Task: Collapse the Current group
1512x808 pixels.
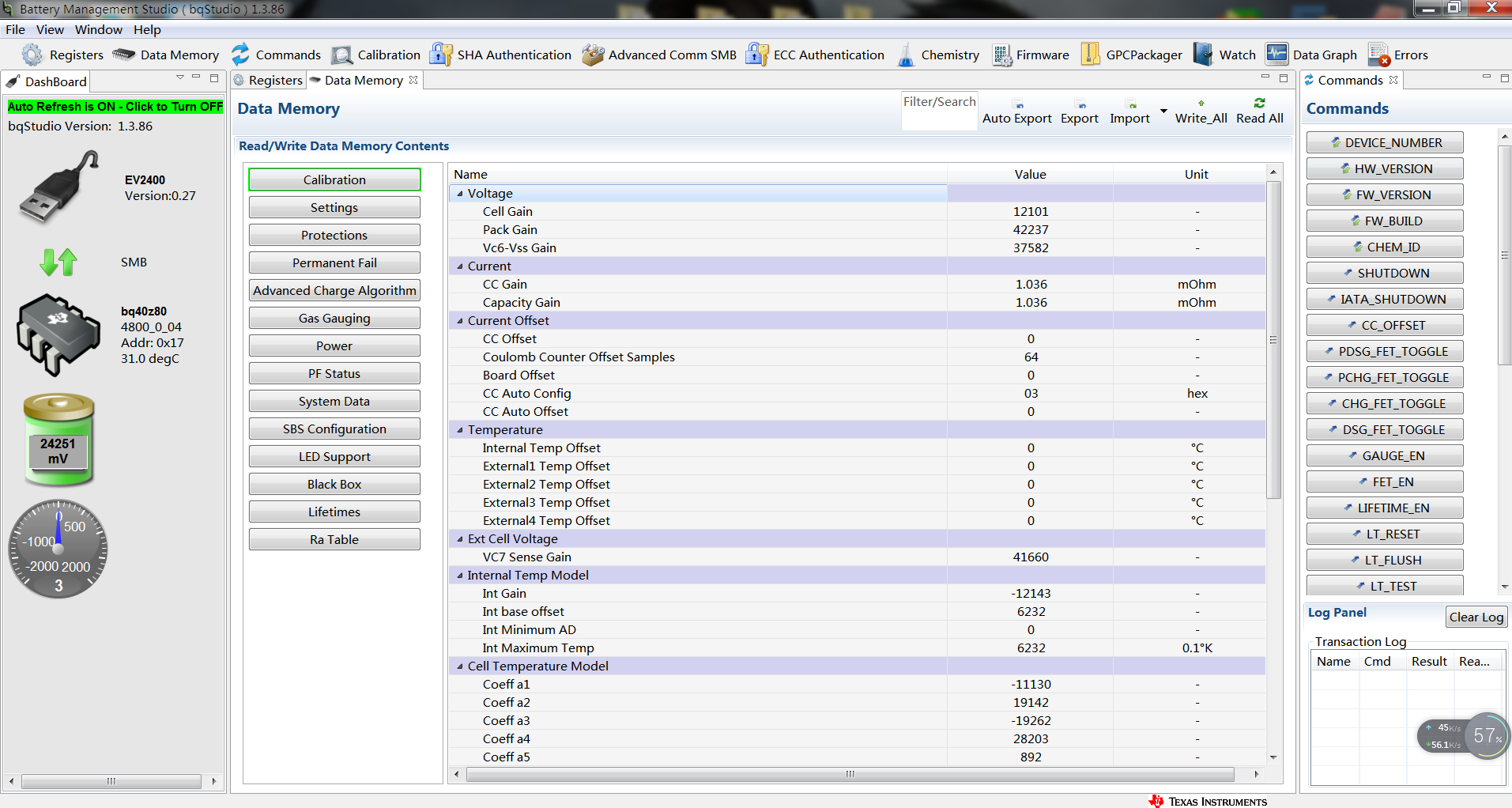Action: click(460, 266)
